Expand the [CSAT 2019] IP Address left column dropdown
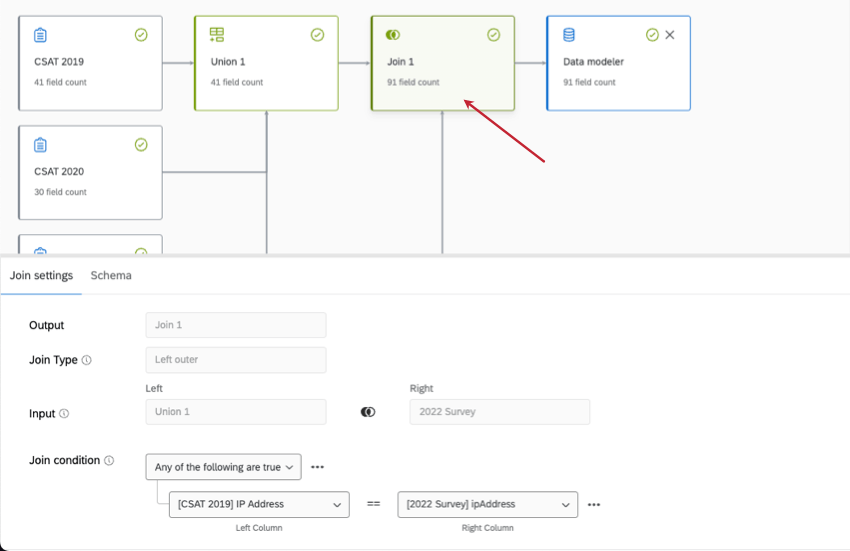 click(259, 505)
